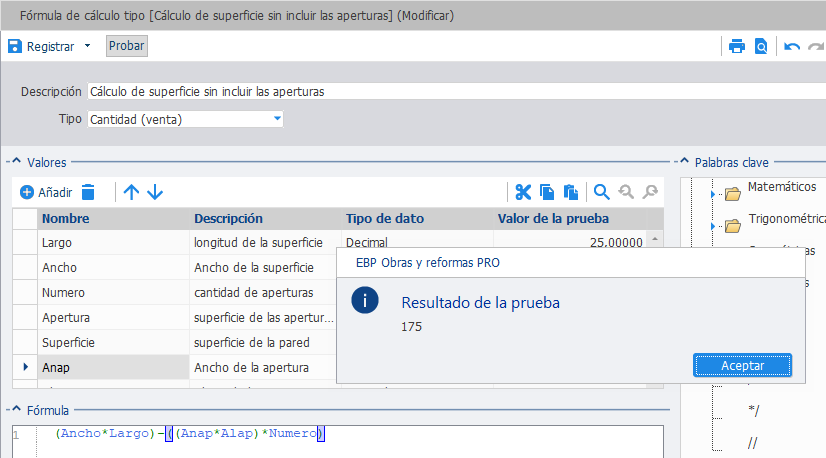Open the print icon in toolbar

click(736, 46)
